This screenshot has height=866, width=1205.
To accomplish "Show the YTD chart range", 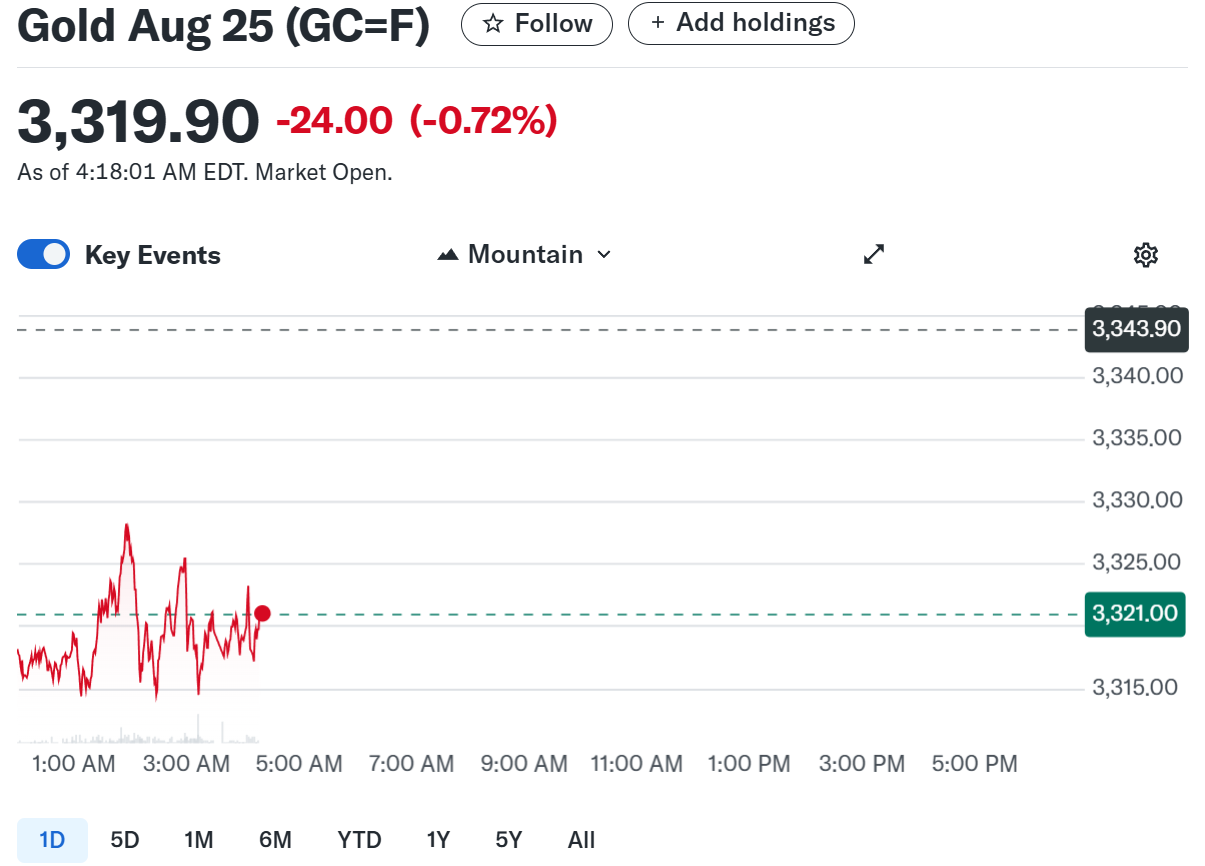I will [359, 840].
